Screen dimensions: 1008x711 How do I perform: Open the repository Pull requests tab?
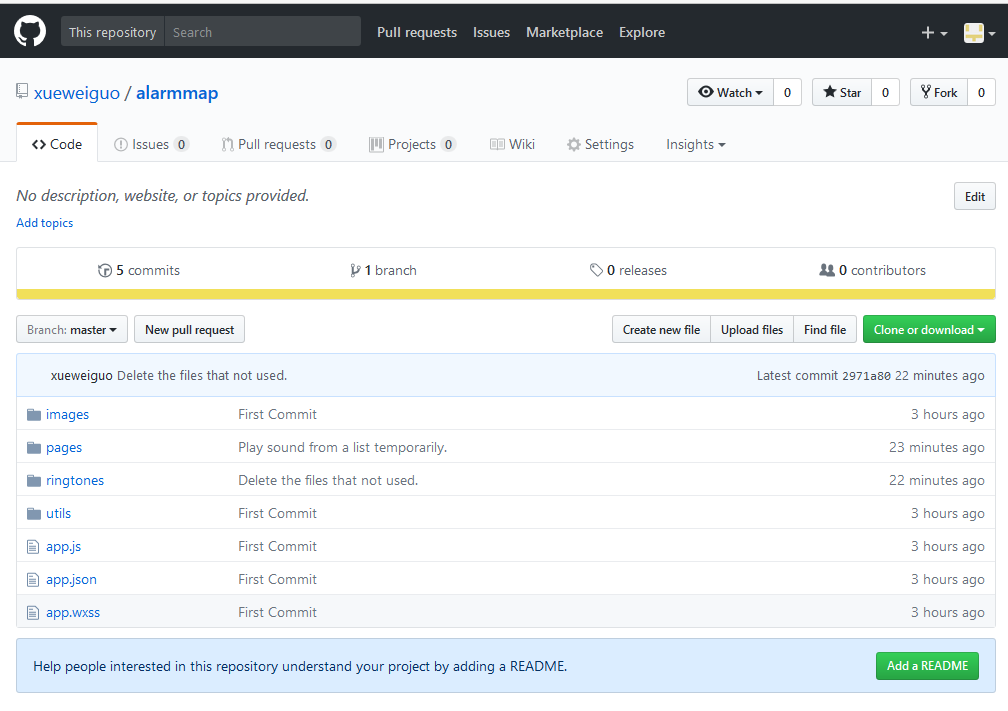[x=278, y=144]
